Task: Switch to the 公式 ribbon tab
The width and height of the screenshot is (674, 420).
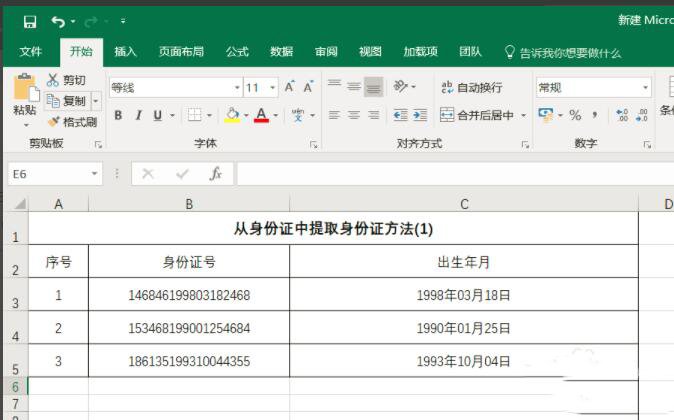Action: (237, 52)
